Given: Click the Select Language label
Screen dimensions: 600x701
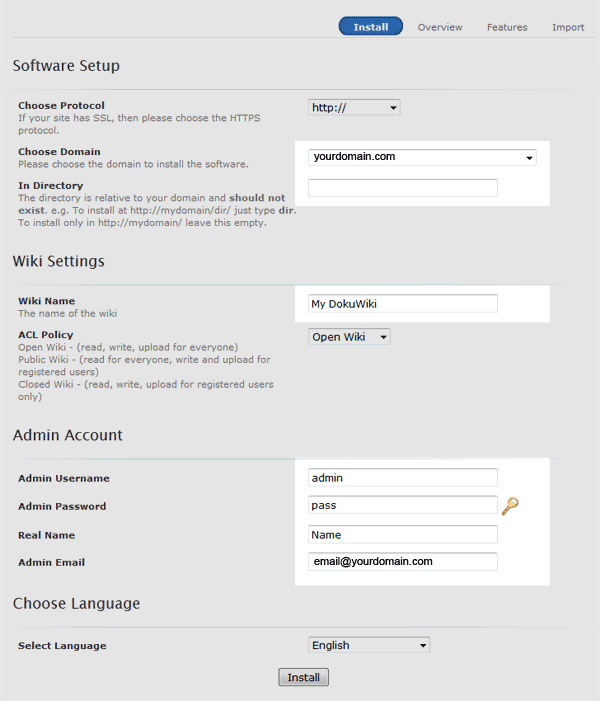Looking at the screenshot, I should (62, 646).
